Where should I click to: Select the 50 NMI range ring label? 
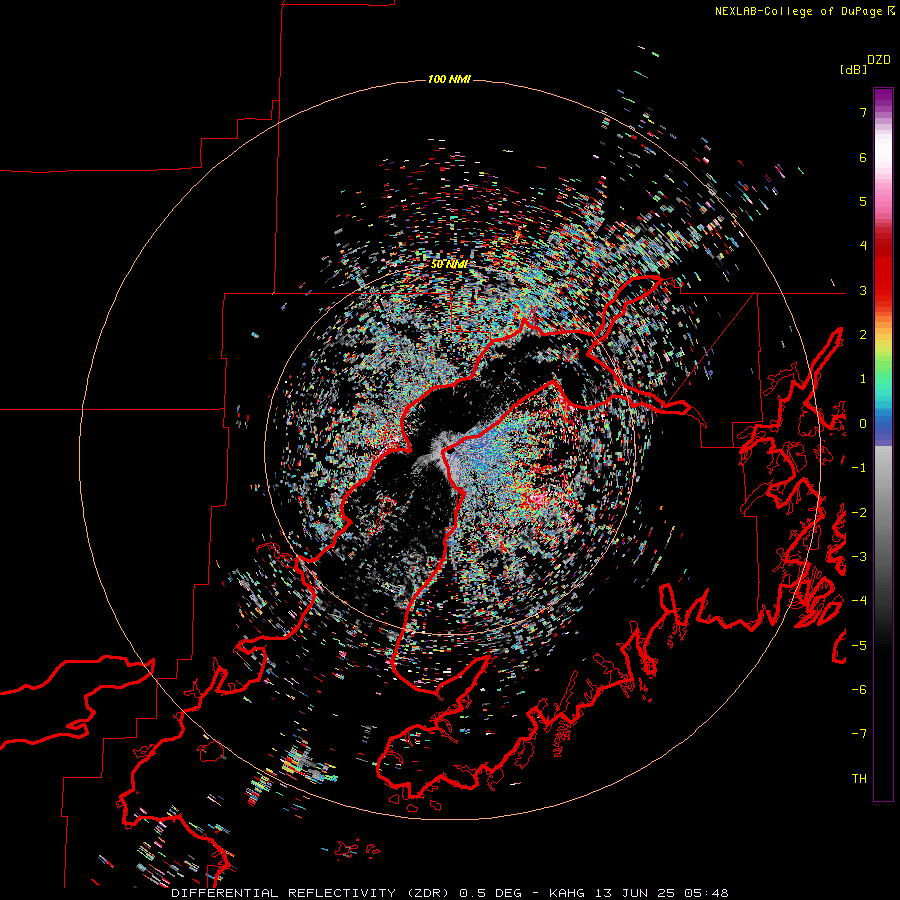pos(449,264)
